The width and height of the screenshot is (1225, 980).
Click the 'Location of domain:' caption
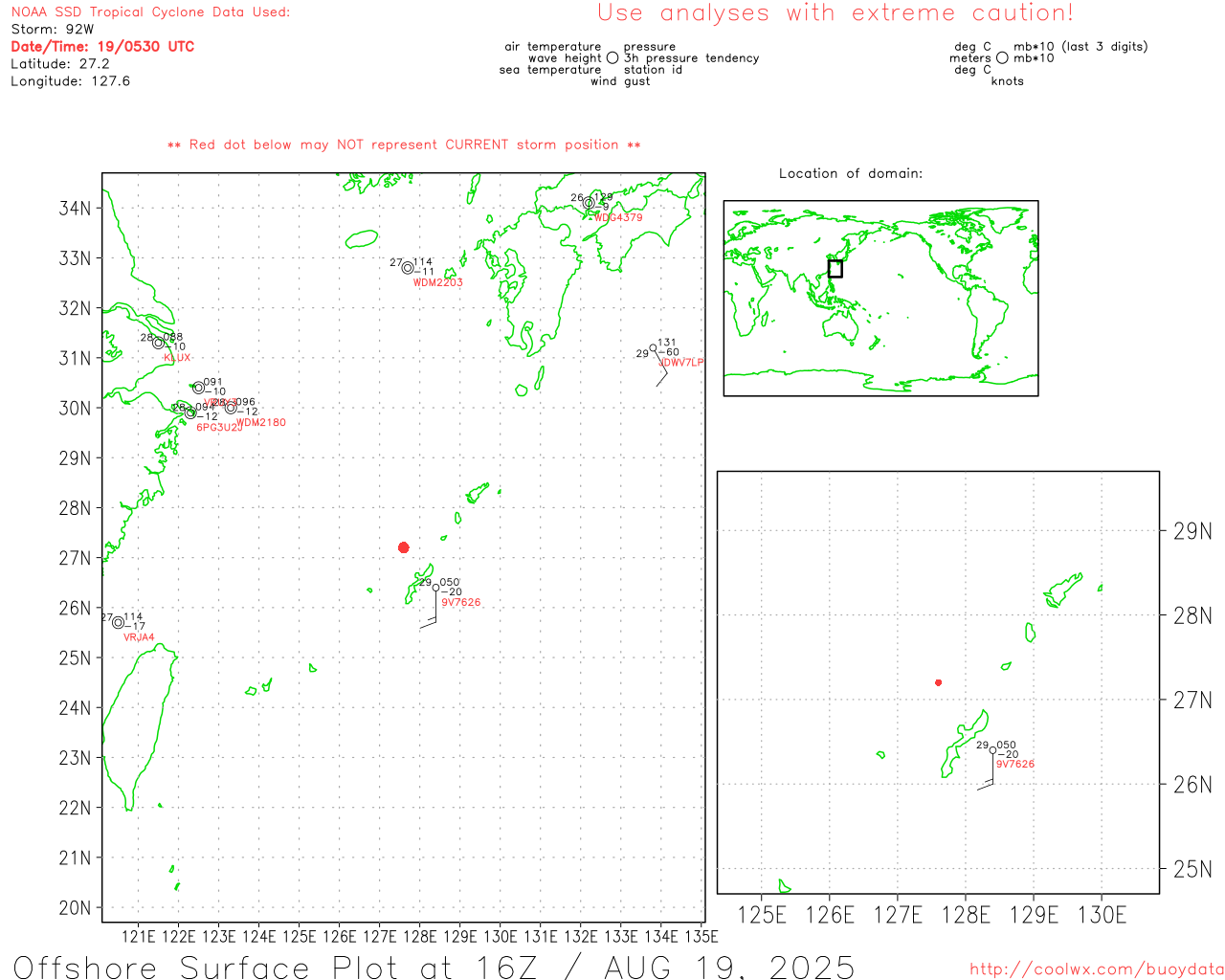[851, 174]
